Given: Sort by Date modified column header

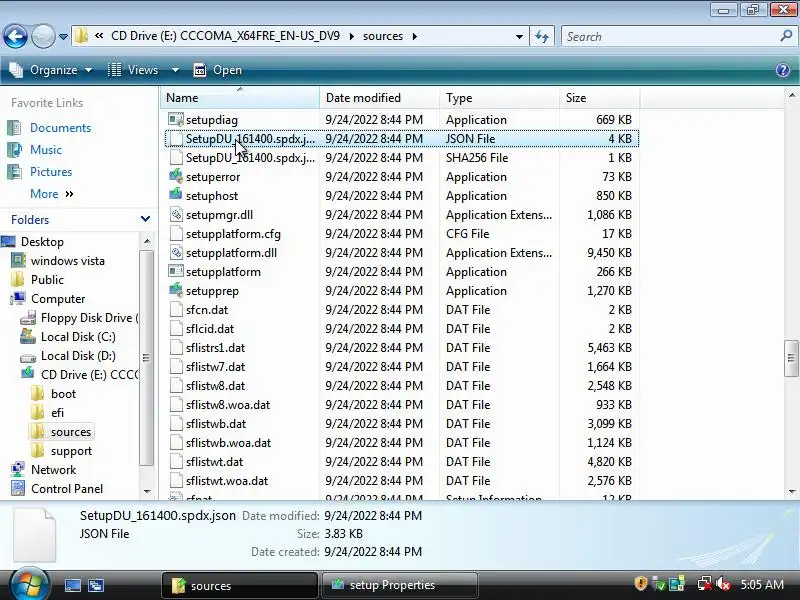Looking at the screenshot, I should pos(379,97).
